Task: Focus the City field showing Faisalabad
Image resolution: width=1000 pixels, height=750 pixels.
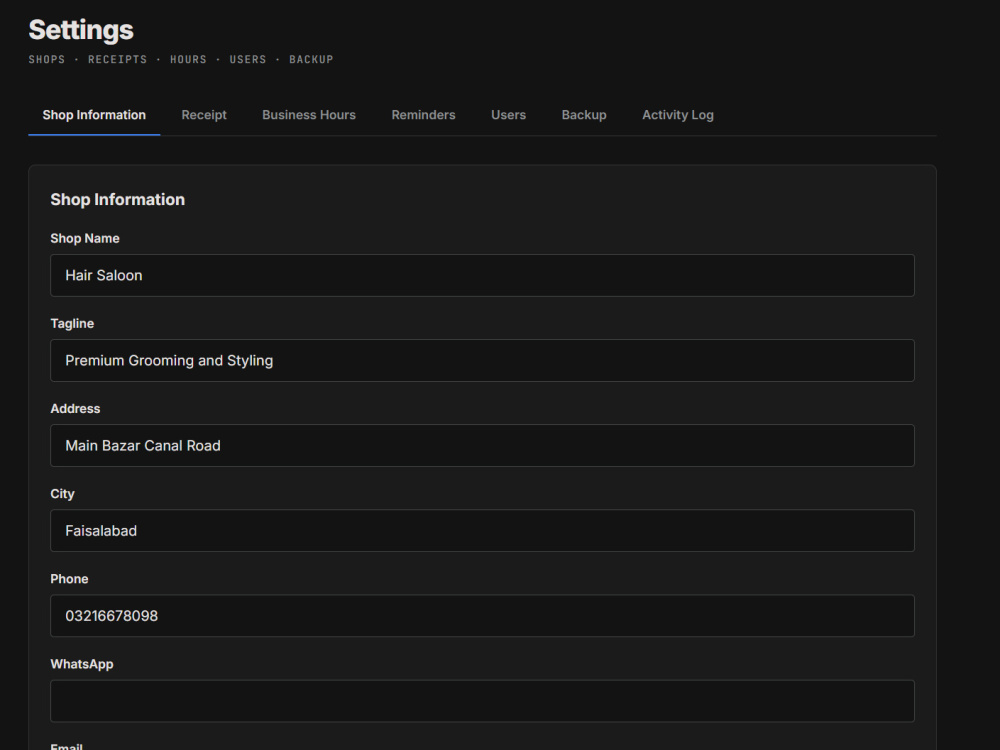Action: pos(482,531)
